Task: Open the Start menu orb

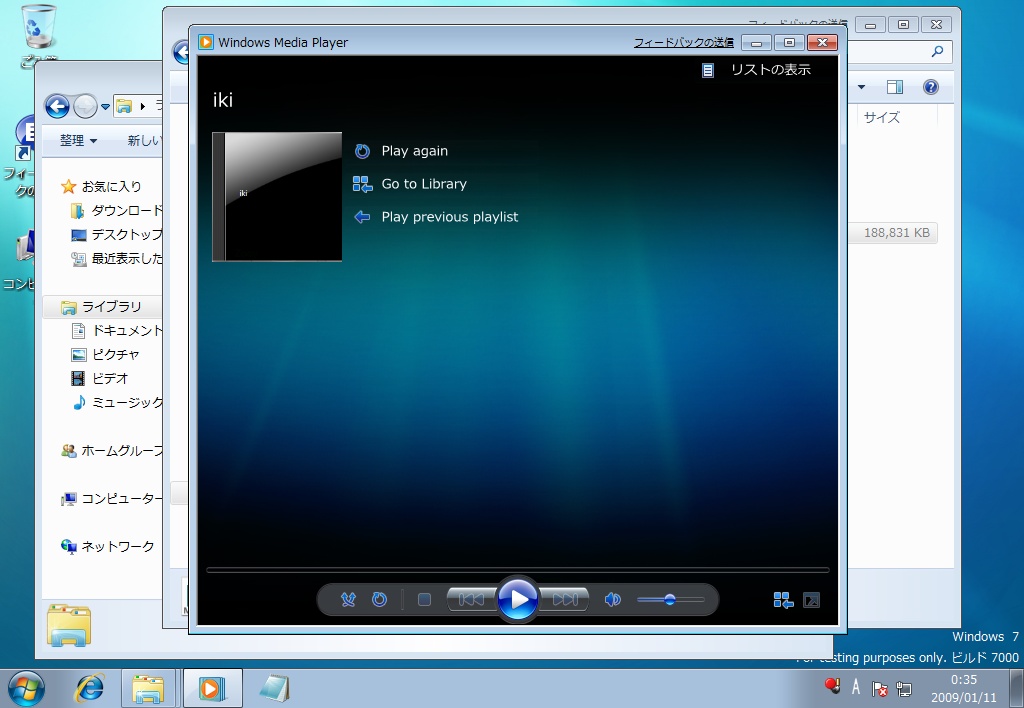Action: click(x=26, y=688)
